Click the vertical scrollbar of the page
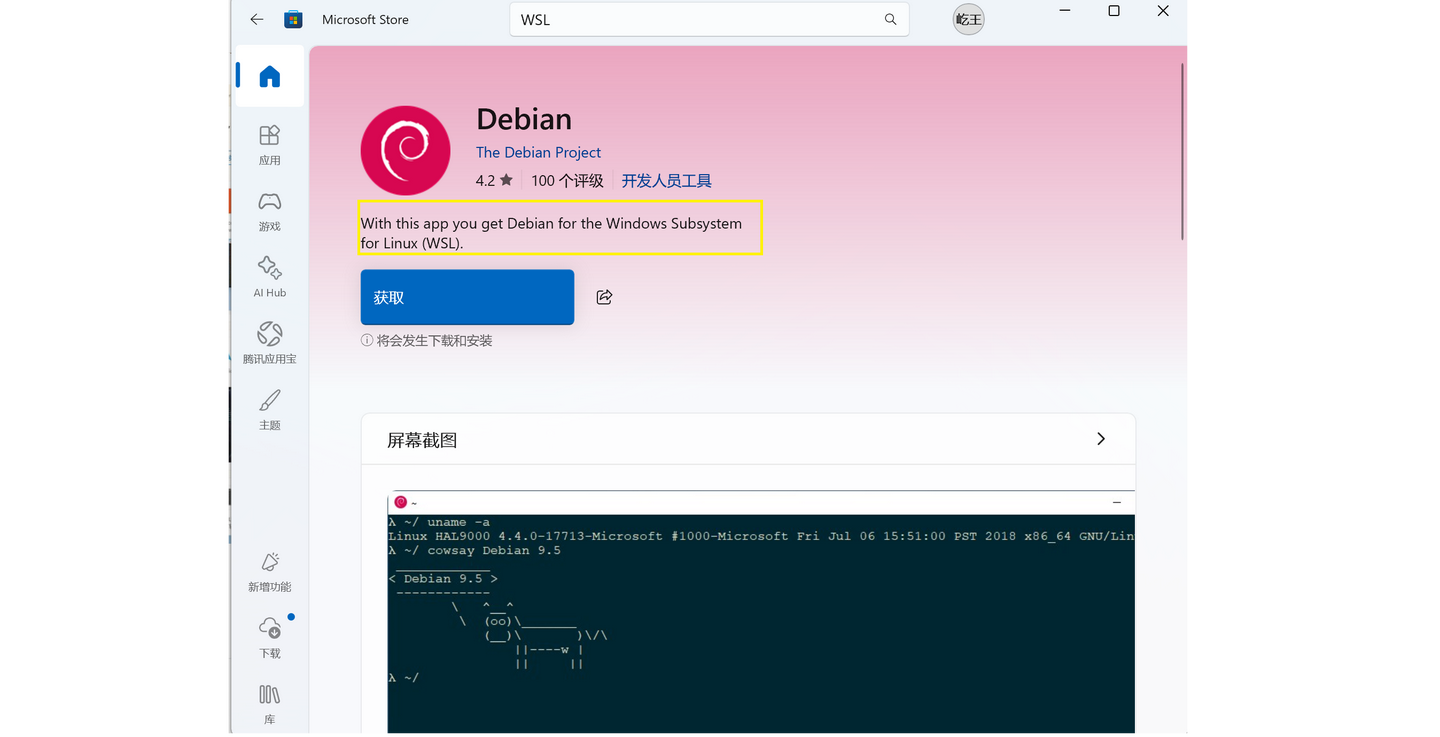This screenshot has height=737, width=1440. coord(1183,150)
